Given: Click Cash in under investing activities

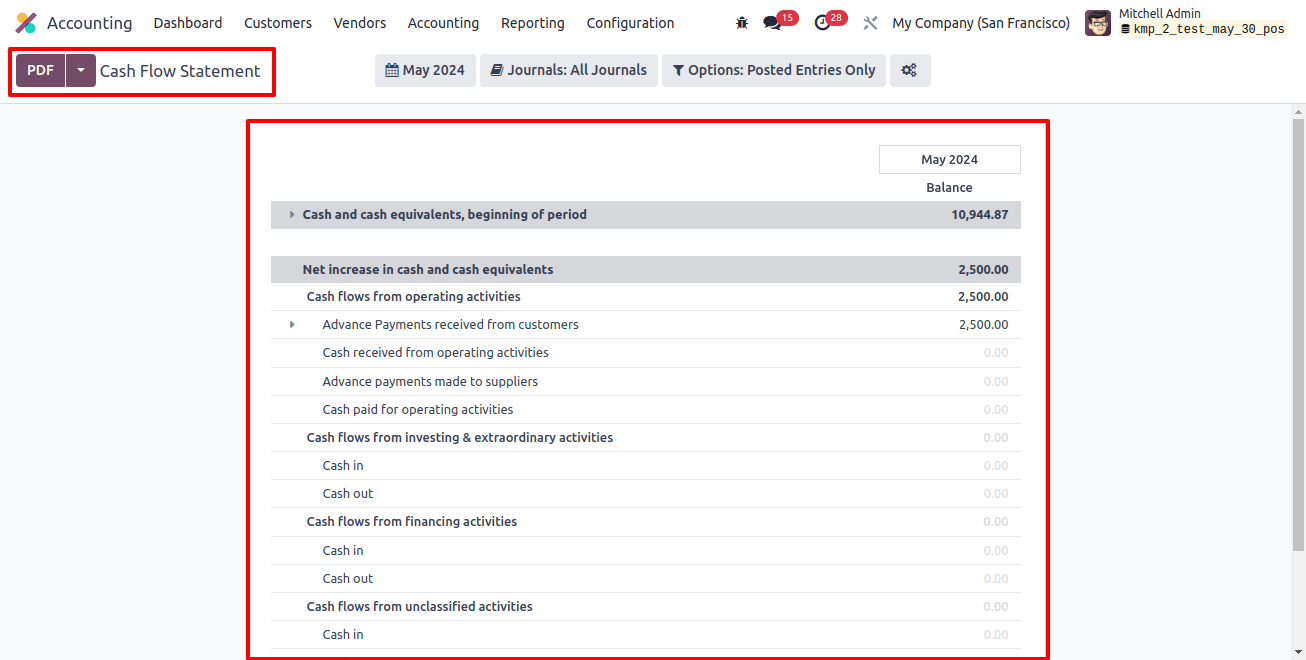Looking at the screenshot, I should pyautogui.click(x=343, y=466).
